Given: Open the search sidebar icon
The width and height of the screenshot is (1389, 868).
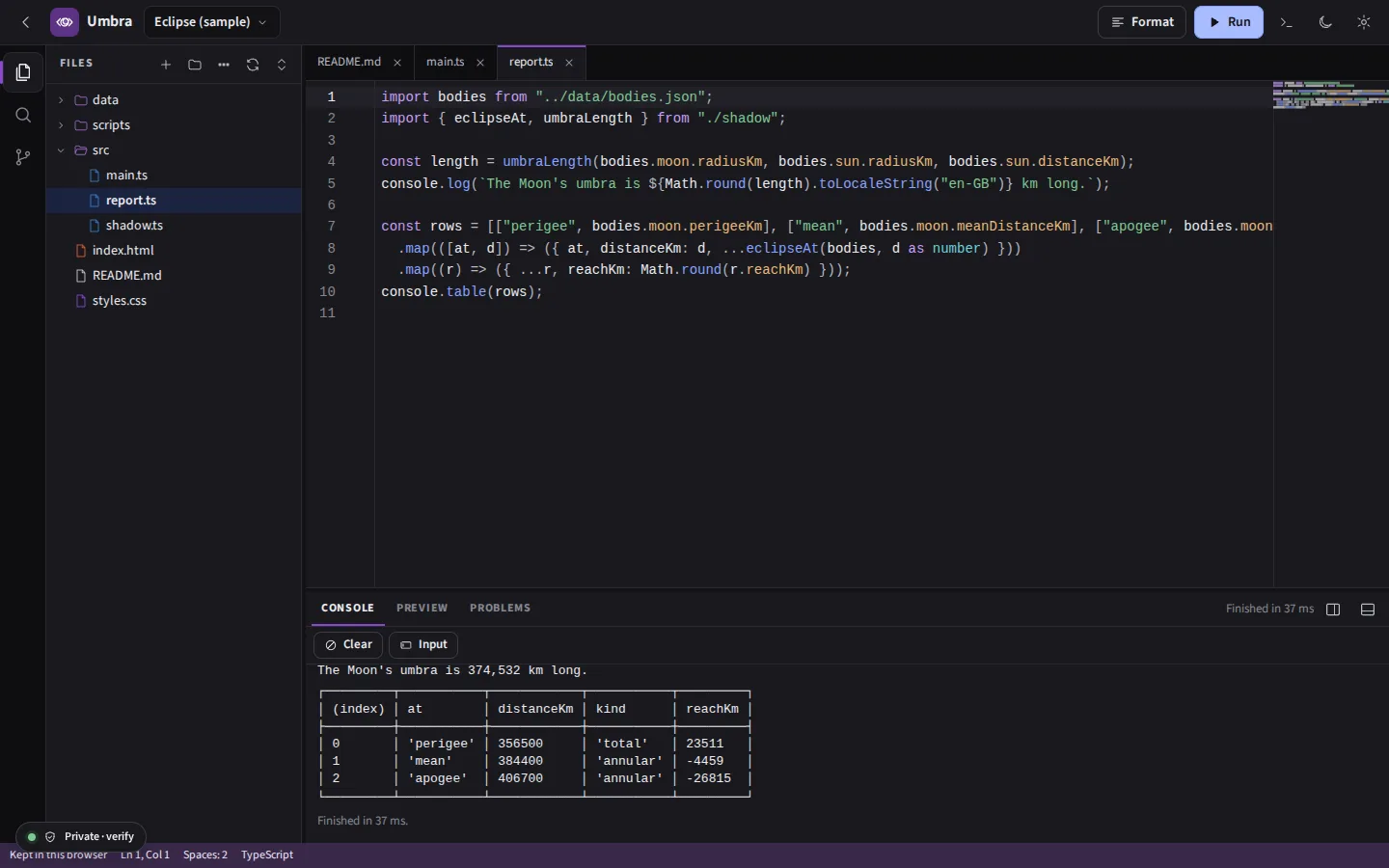Looking at the screenshot, I should coord(23,115).
